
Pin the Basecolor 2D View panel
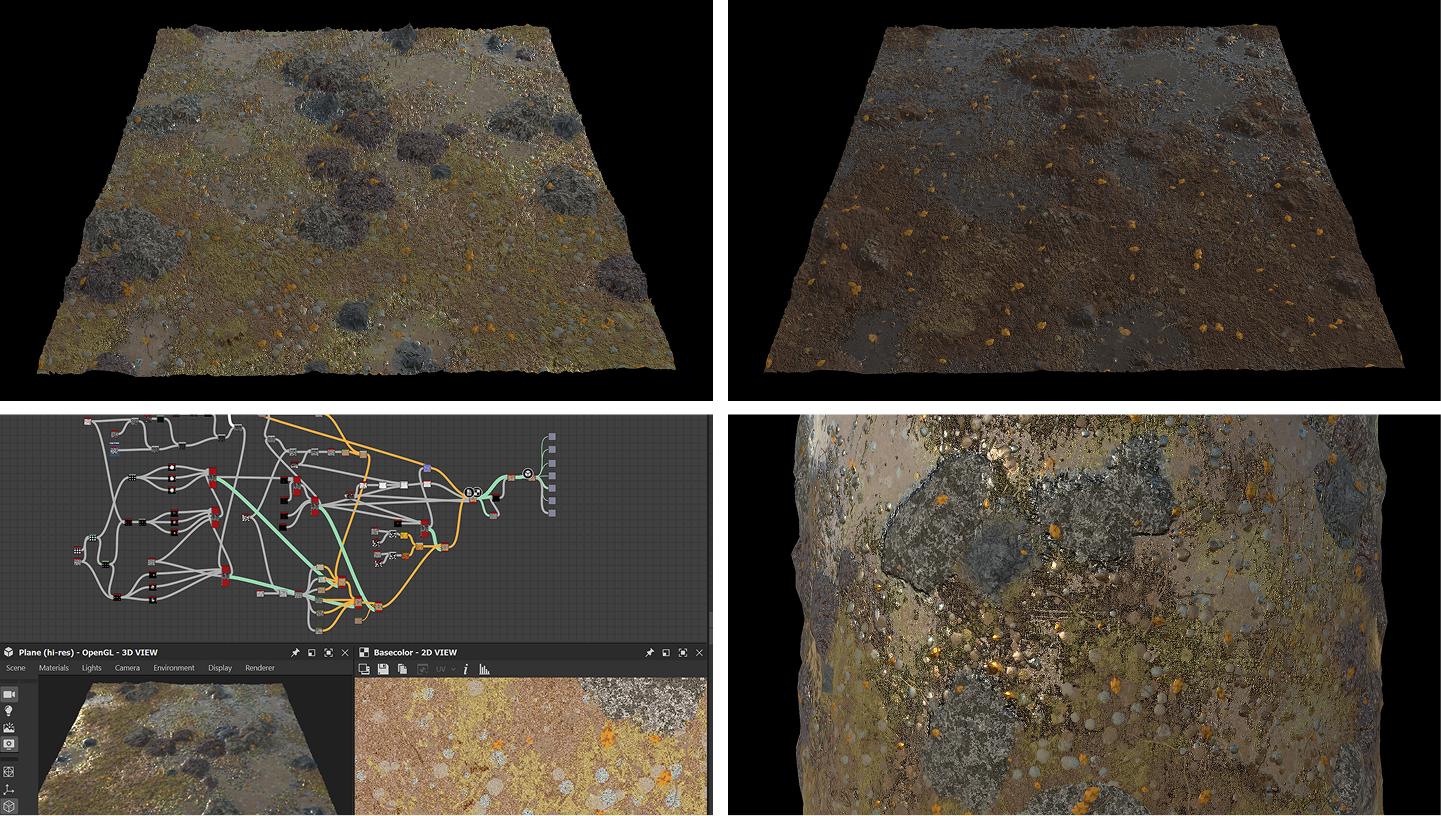point(649,652)
